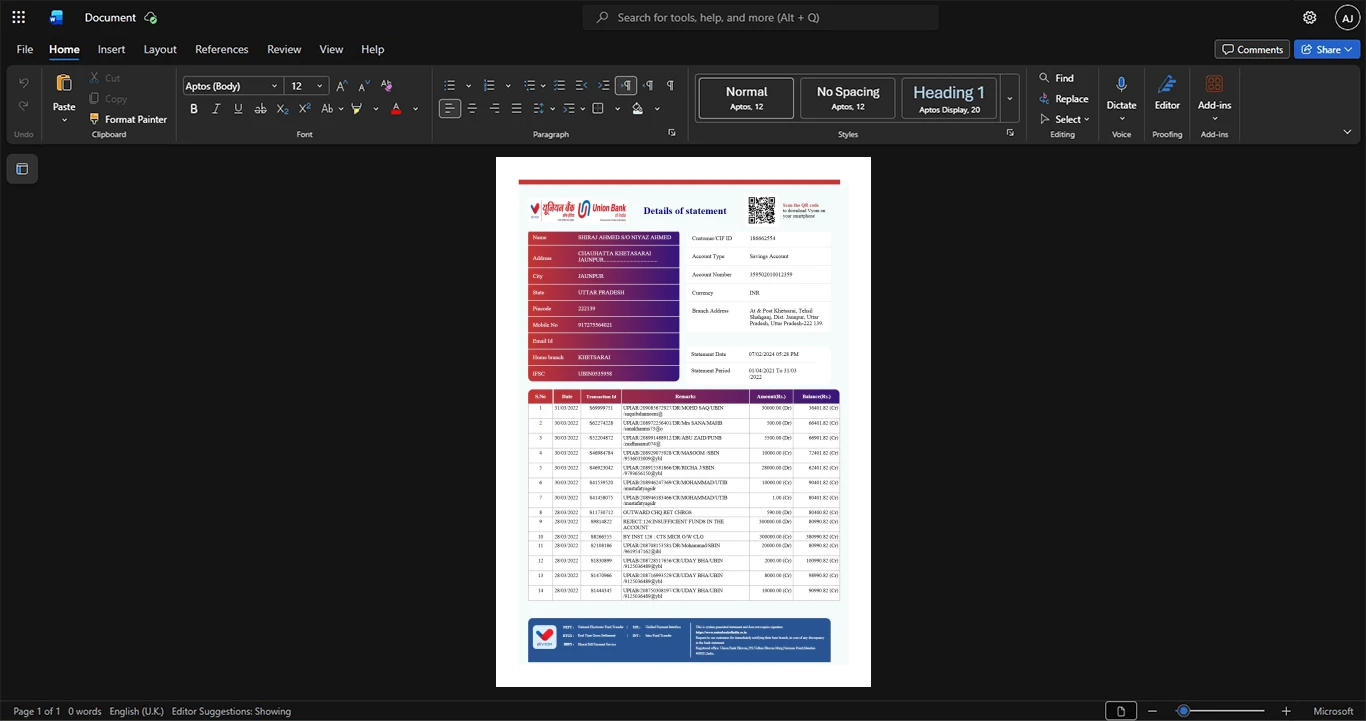Expand numbered list style dropdown
1366x721 pixels.
tap(508, 86)
